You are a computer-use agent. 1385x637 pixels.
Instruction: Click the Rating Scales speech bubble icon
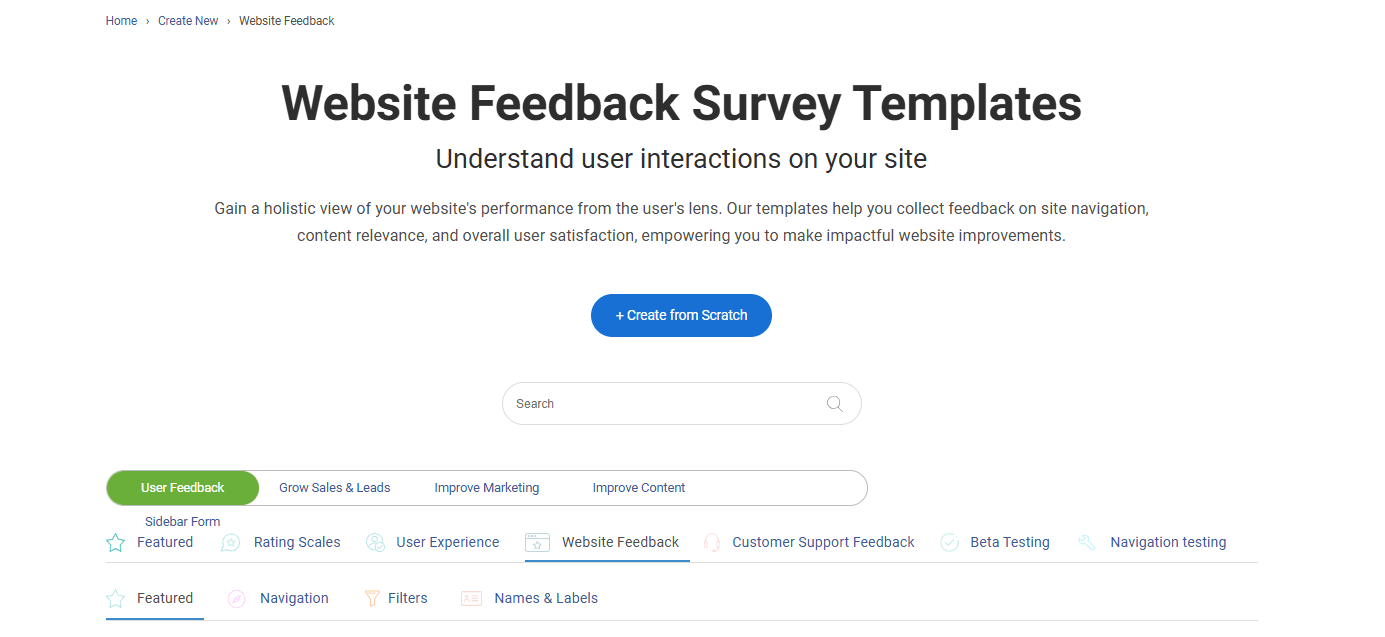click(x=230, y=541)
